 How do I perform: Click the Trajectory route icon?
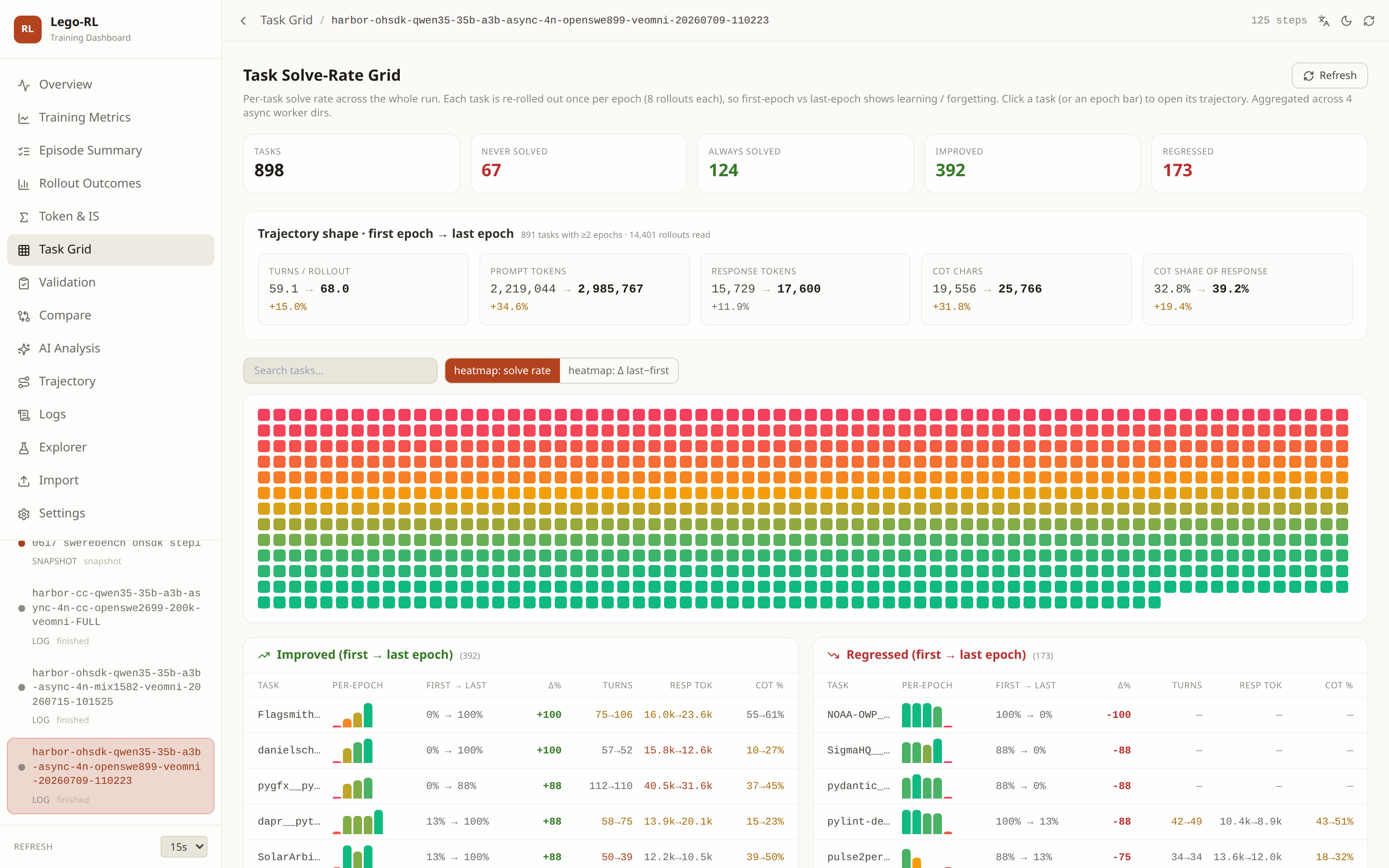tap(23, 382)
